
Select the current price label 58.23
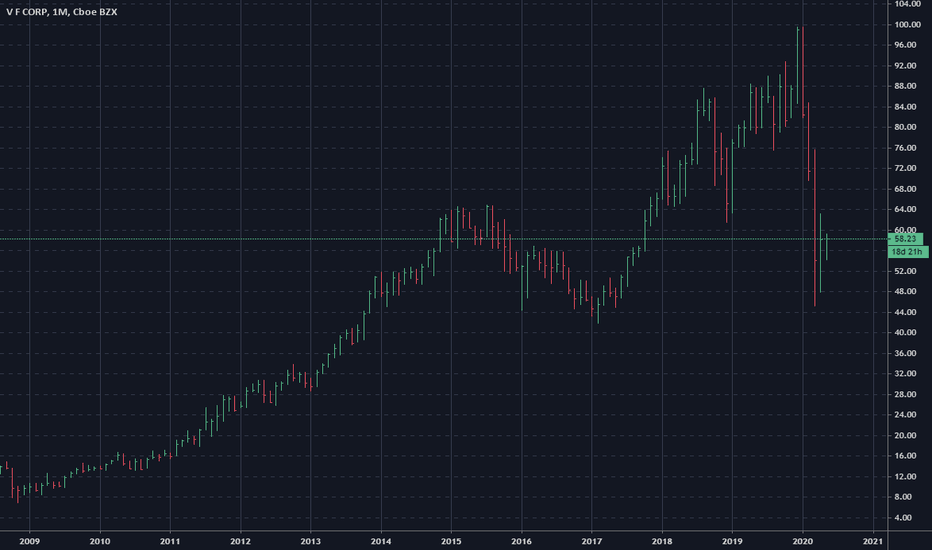[905, 239]
